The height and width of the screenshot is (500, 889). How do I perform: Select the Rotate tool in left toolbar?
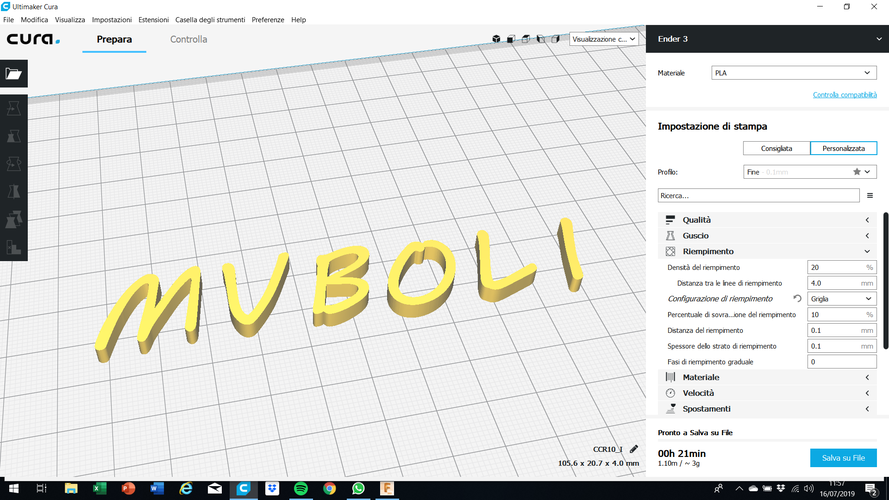click(14, 164)
